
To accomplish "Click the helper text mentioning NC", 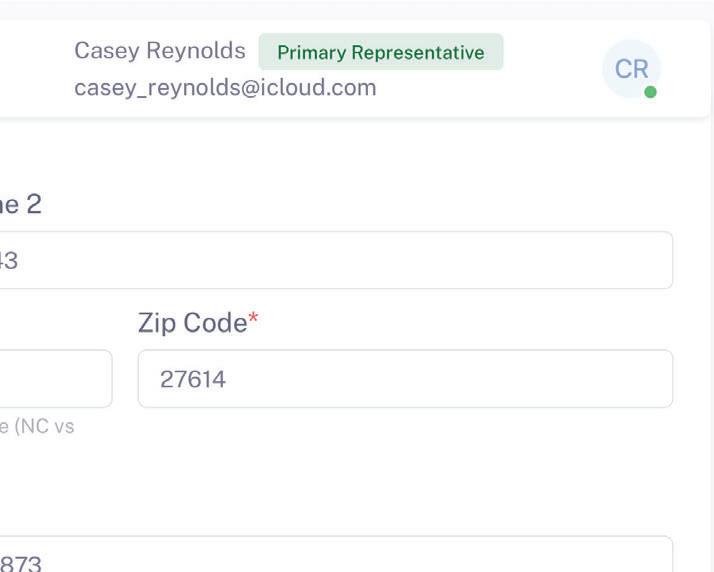I will click(37, 427).
